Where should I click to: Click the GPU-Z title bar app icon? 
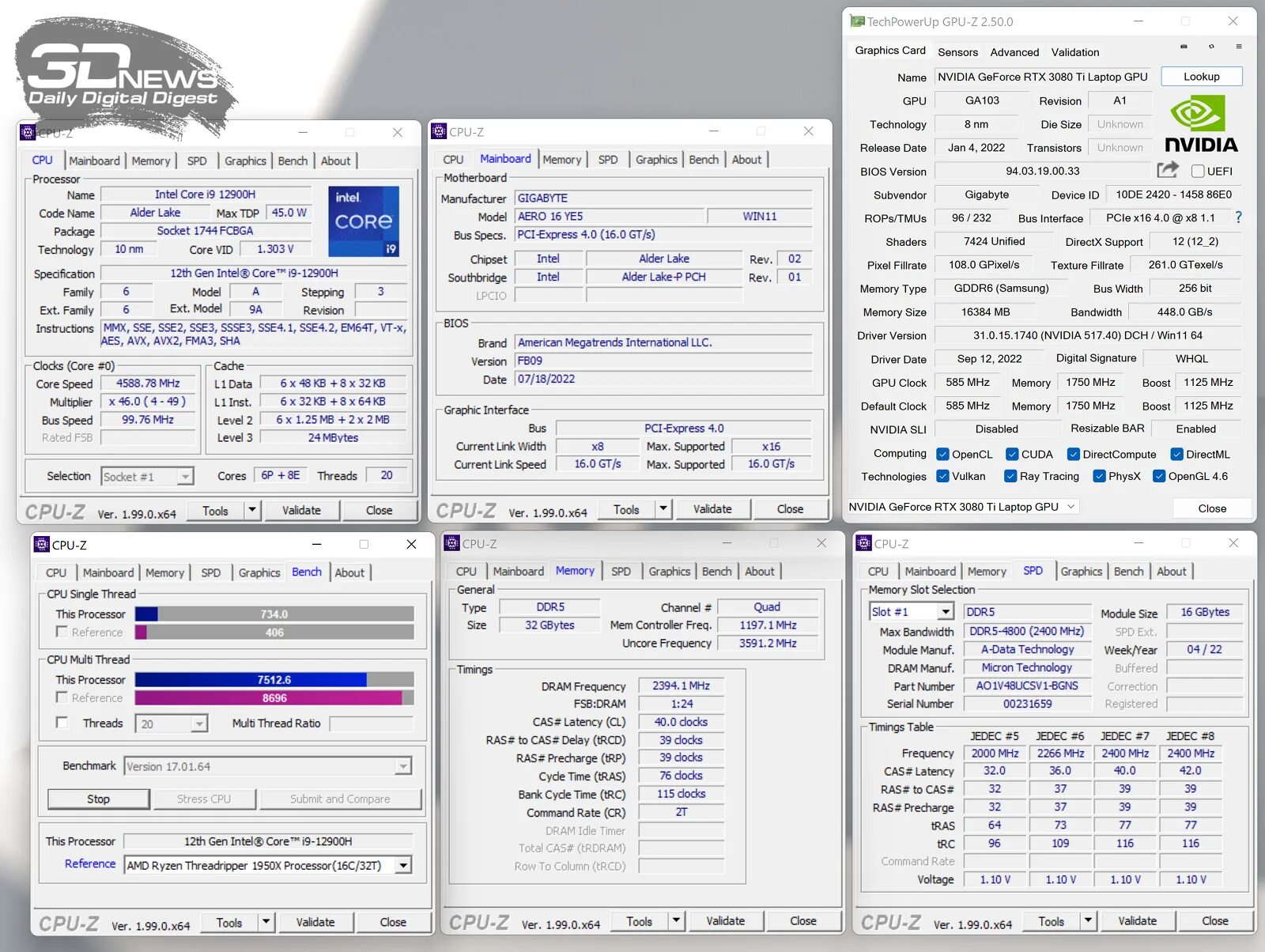[857, 21]
